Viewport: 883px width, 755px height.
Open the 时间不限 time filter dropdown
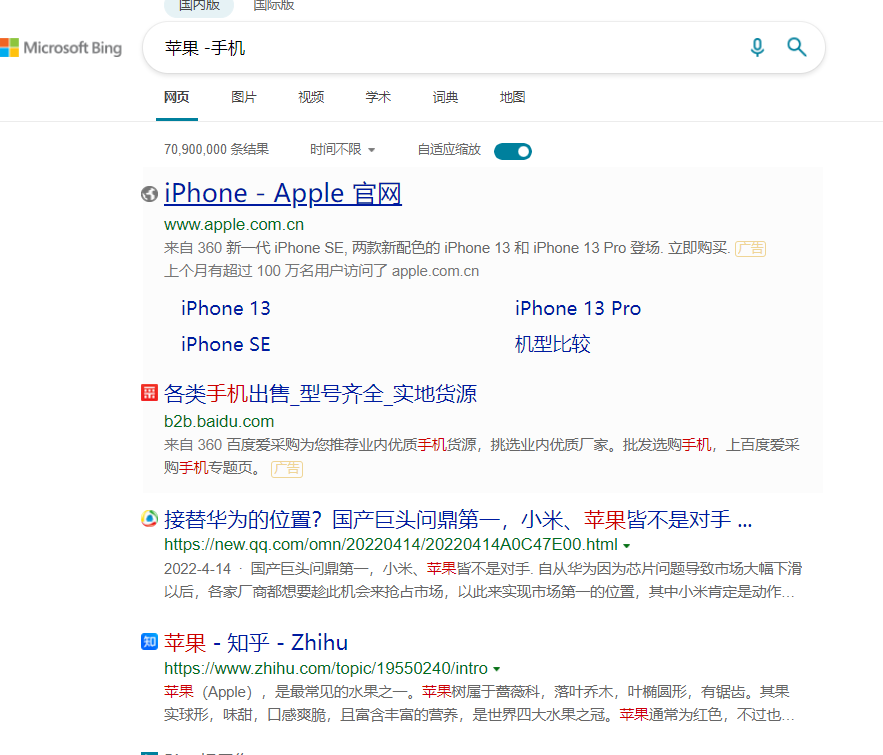point(342,149)
